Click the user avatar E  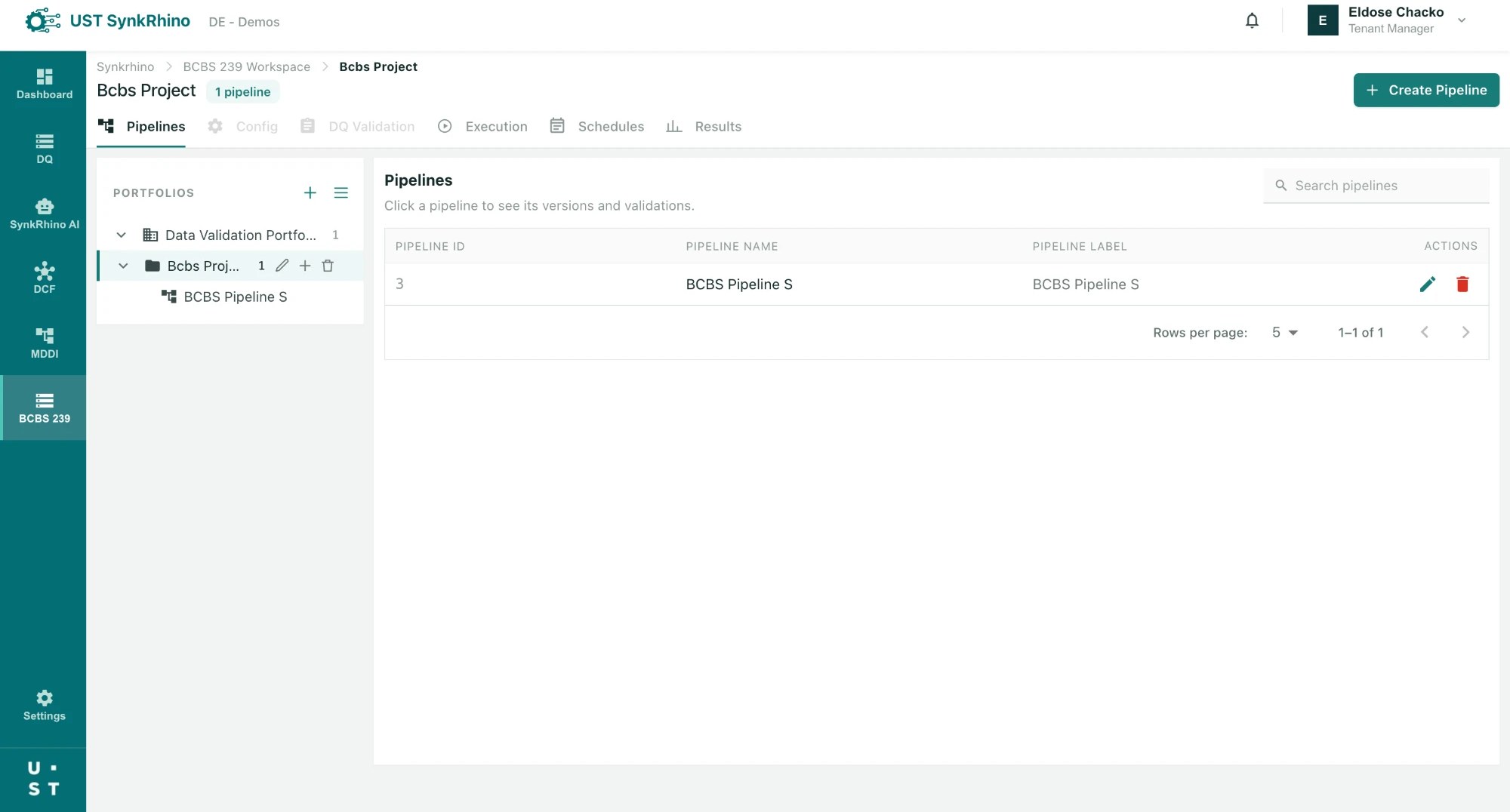pos(1323,20)
